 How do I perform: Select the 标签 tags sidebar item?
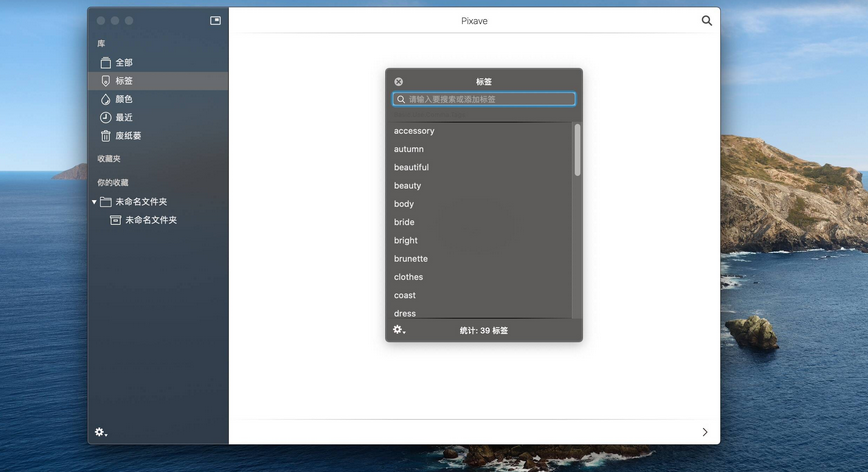click(123, 81)
